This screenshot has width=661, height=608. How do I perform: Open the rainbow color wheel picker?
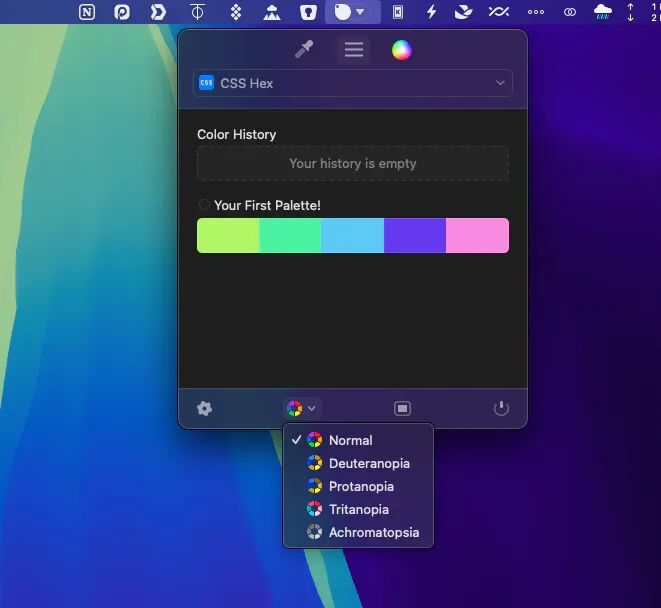pyautogui.click(x=402, y=50)
